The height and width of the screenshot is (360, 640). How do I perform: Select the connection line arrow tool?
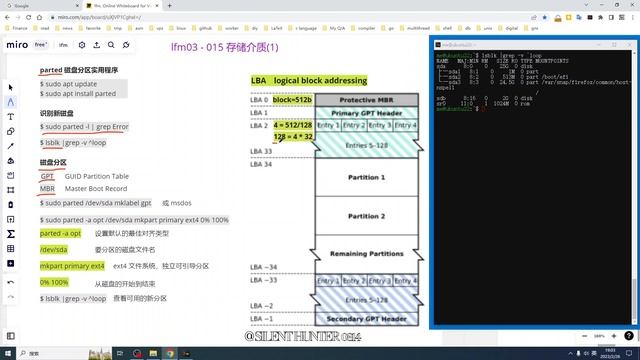[11, 146]
